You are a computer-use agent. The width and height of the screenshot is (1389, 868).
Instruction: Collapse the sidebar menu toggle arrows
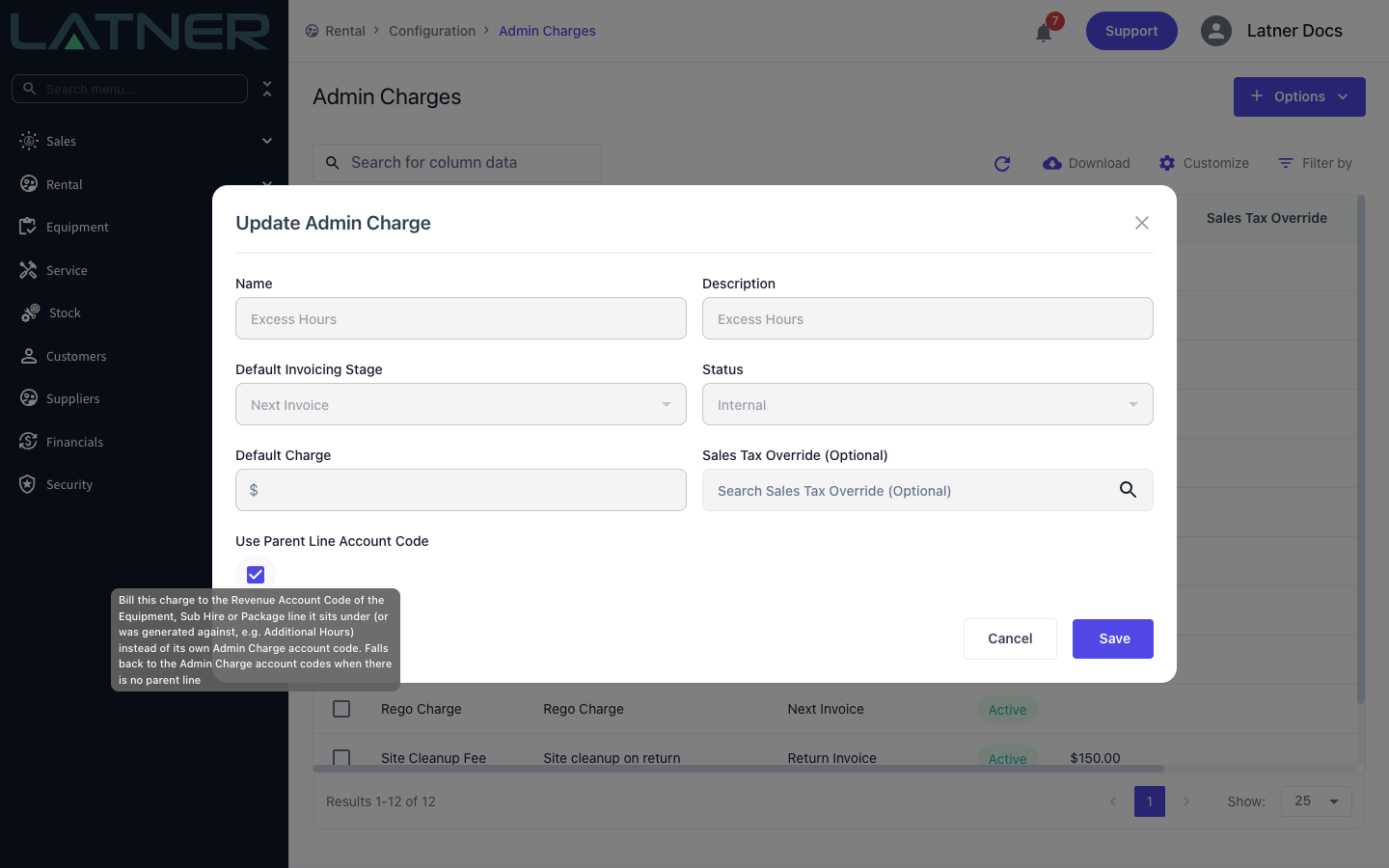tap(267, 89)
